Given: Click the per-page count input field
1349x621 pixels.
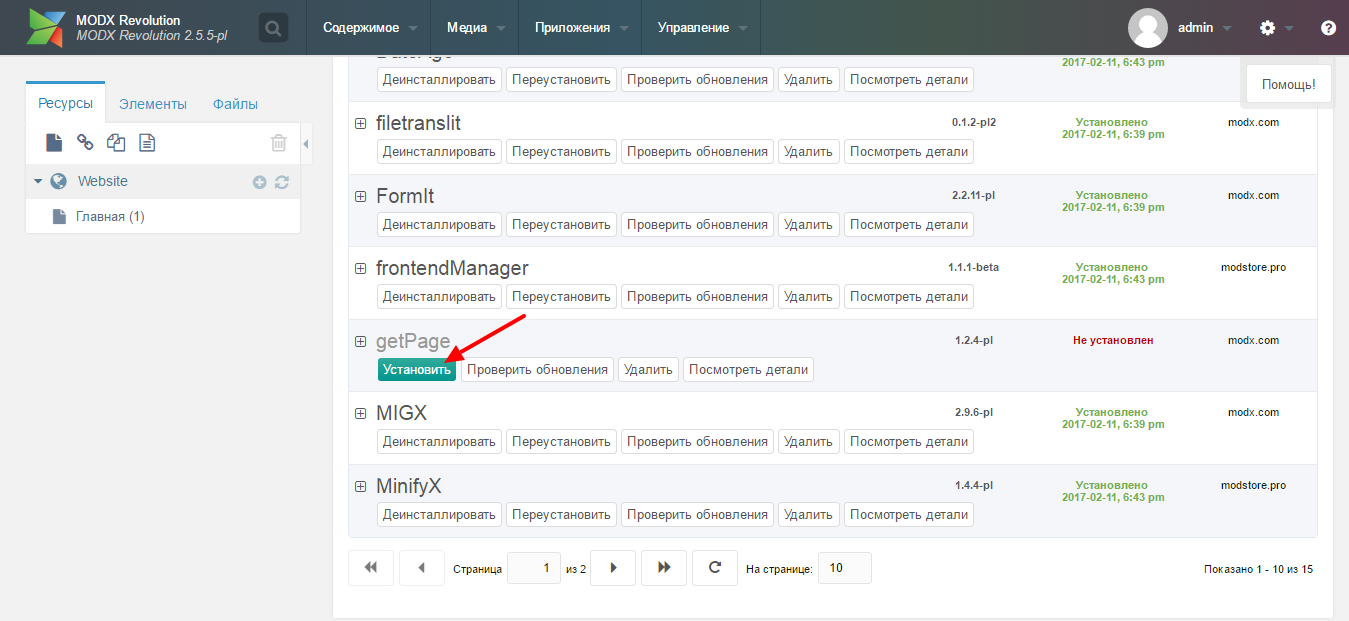Looking at the screenshot, I should point(845,568).
